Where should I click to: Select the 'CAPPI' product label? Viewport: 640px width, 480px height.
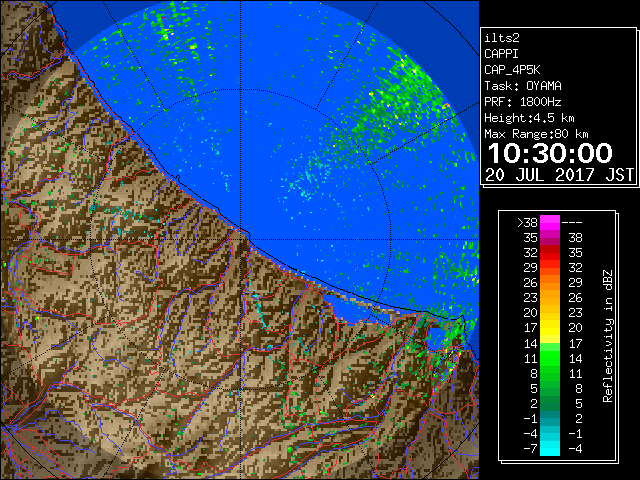[x=501, y=54]
